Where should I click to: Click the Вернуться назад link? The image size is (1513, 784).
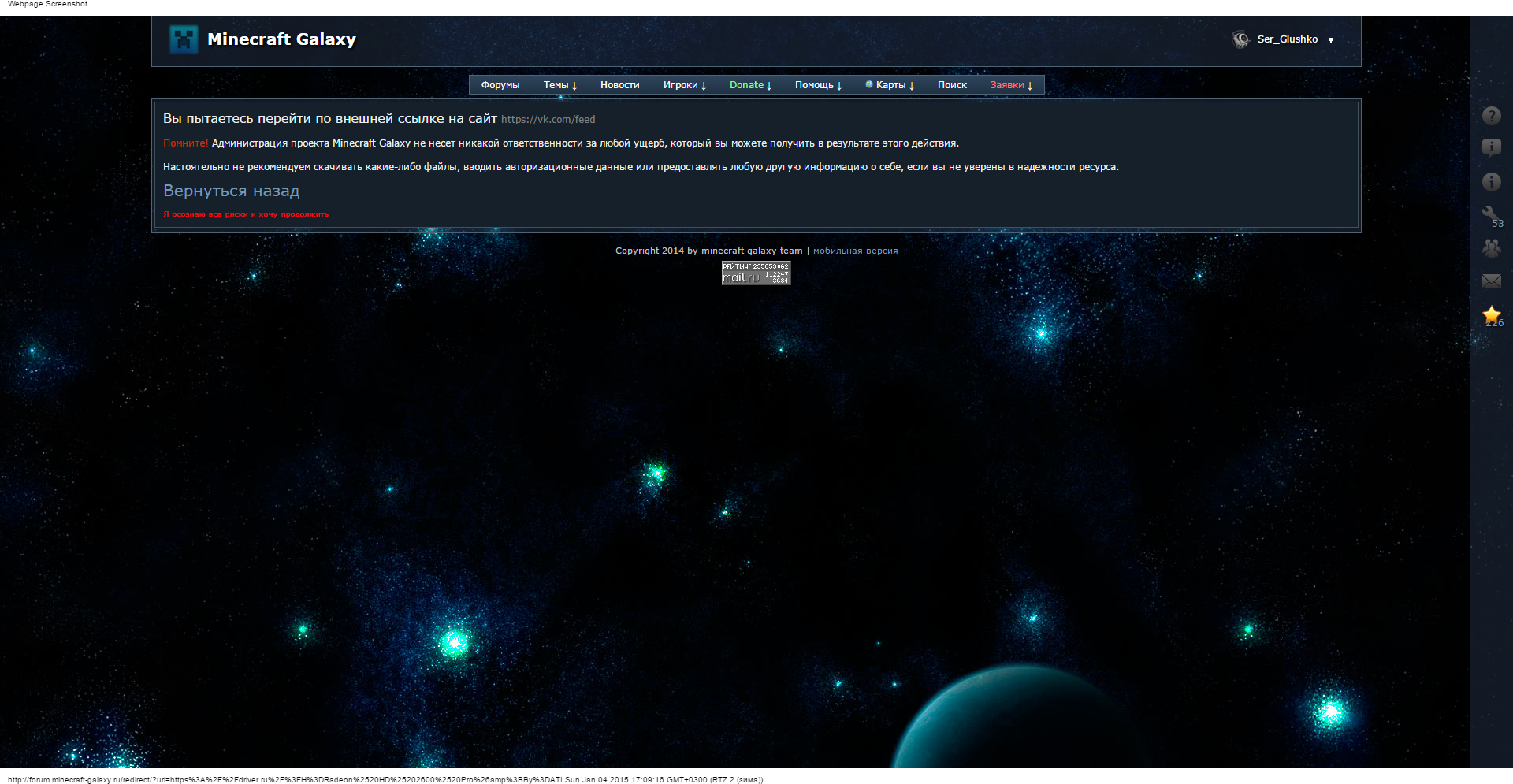coord(231,191)
